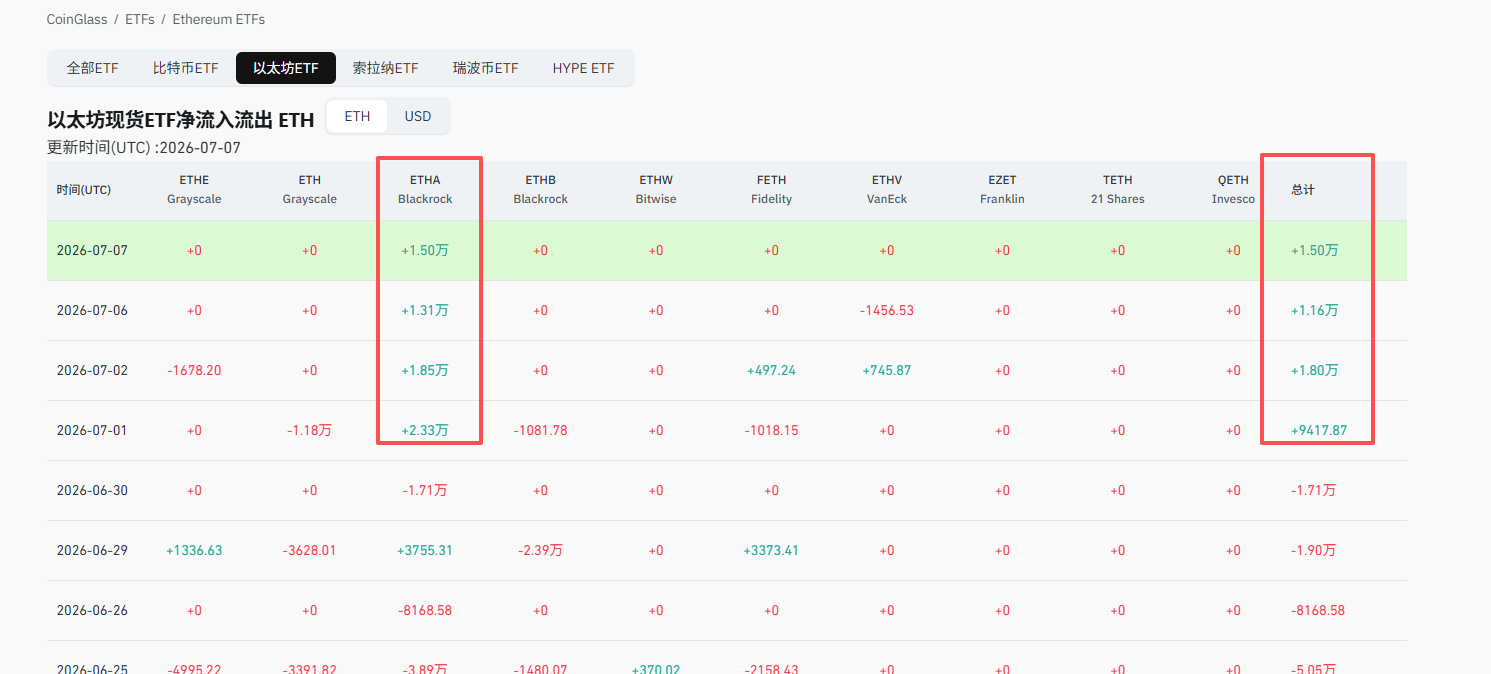Click ETHA value +1.31万
The height and width of the screenshot is (674, 1491).
point(425,310)
